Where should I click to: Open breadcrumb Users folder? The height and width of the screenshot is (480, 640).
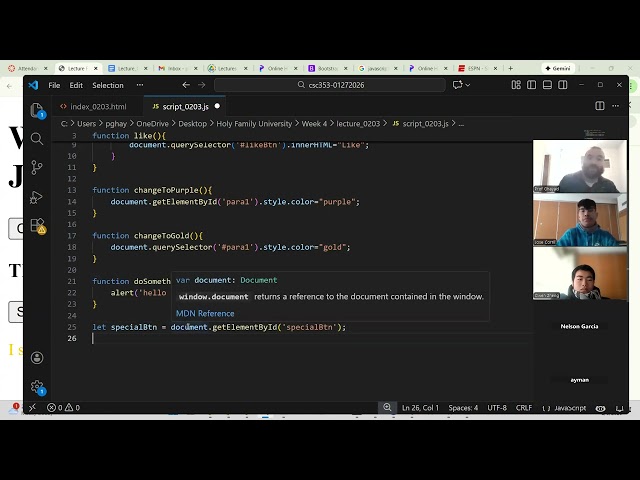[x=87, y=124]
